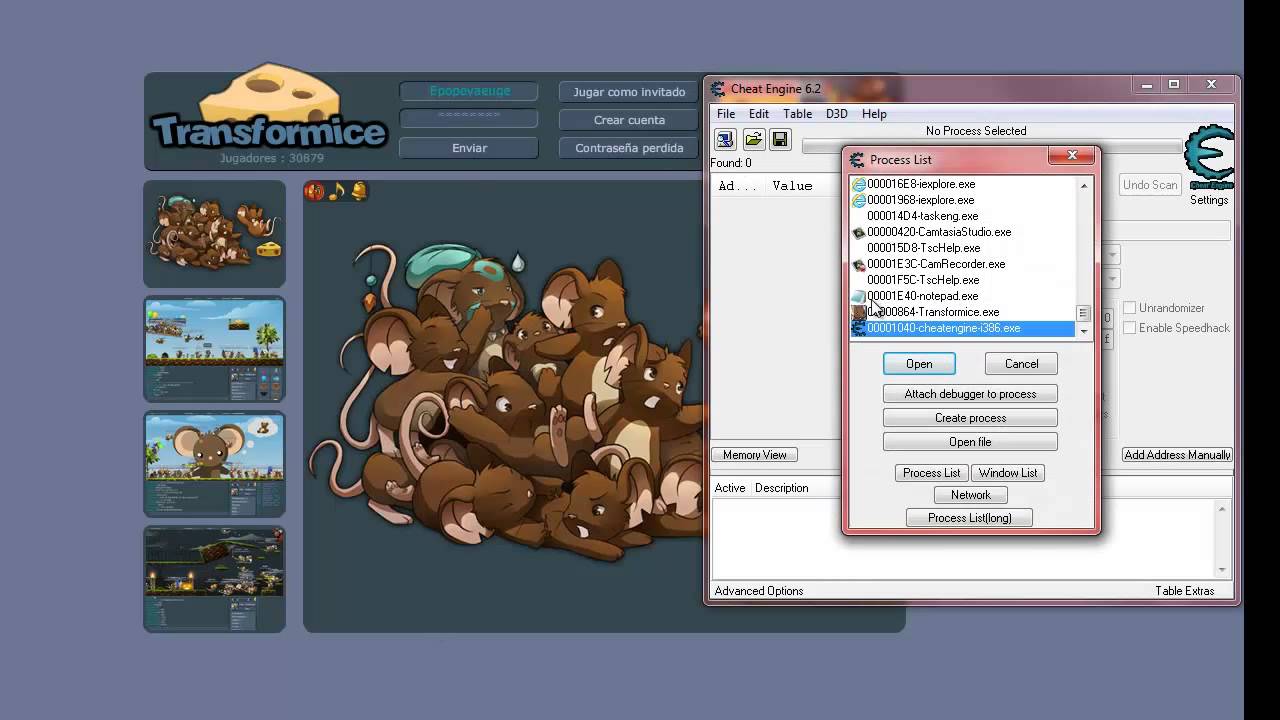Click the Active column header

[730, 488]
